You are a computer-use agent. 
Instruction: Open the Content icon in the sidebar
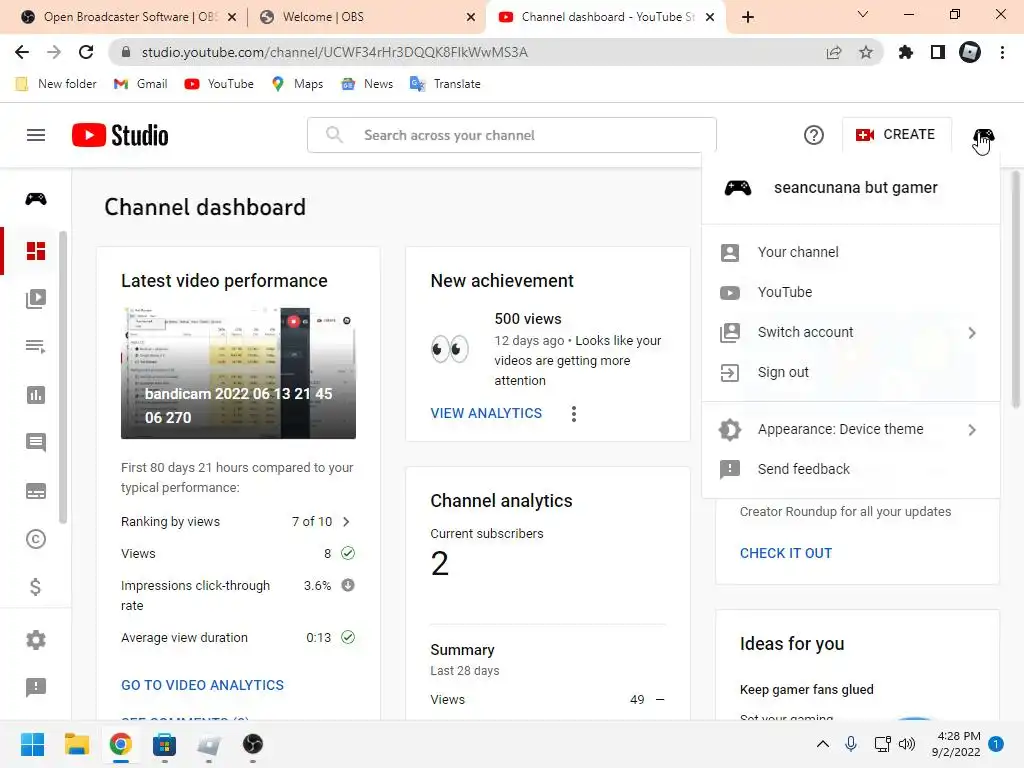pyautogui.click(x=36, y=298)
